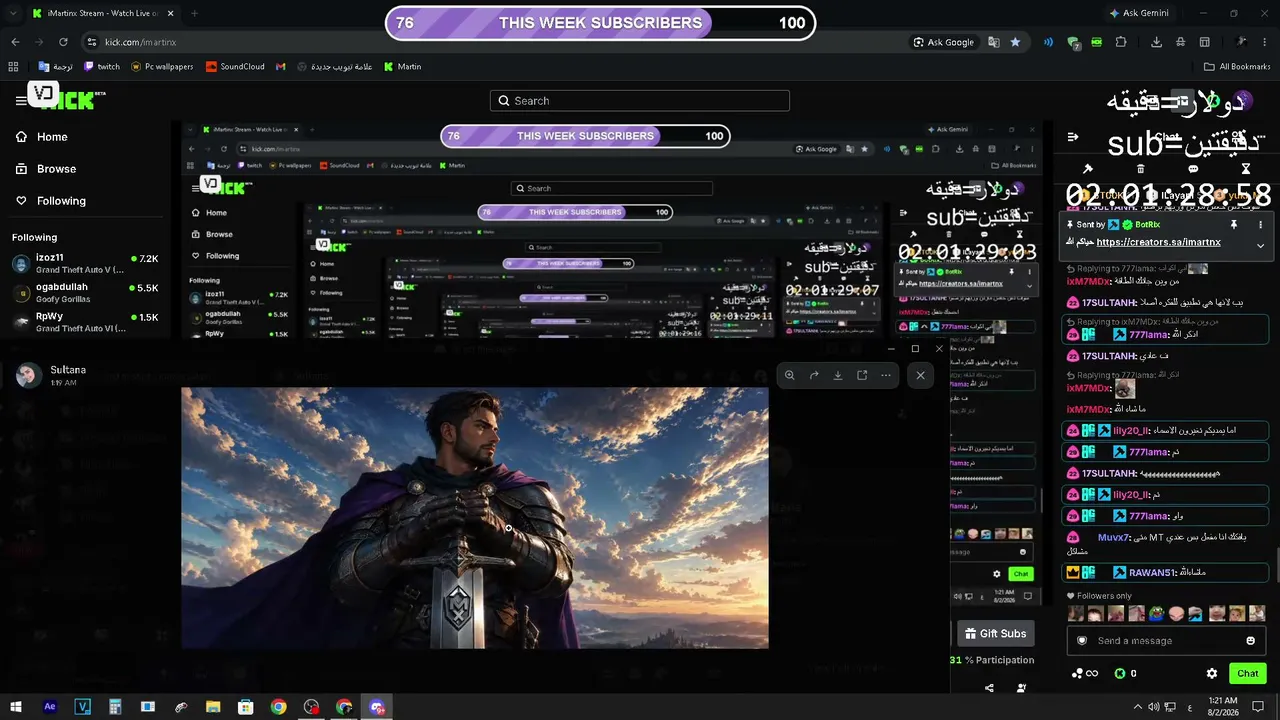Open the apps grid in bookmarks bar
The image size is (1280, 720).
13,67
